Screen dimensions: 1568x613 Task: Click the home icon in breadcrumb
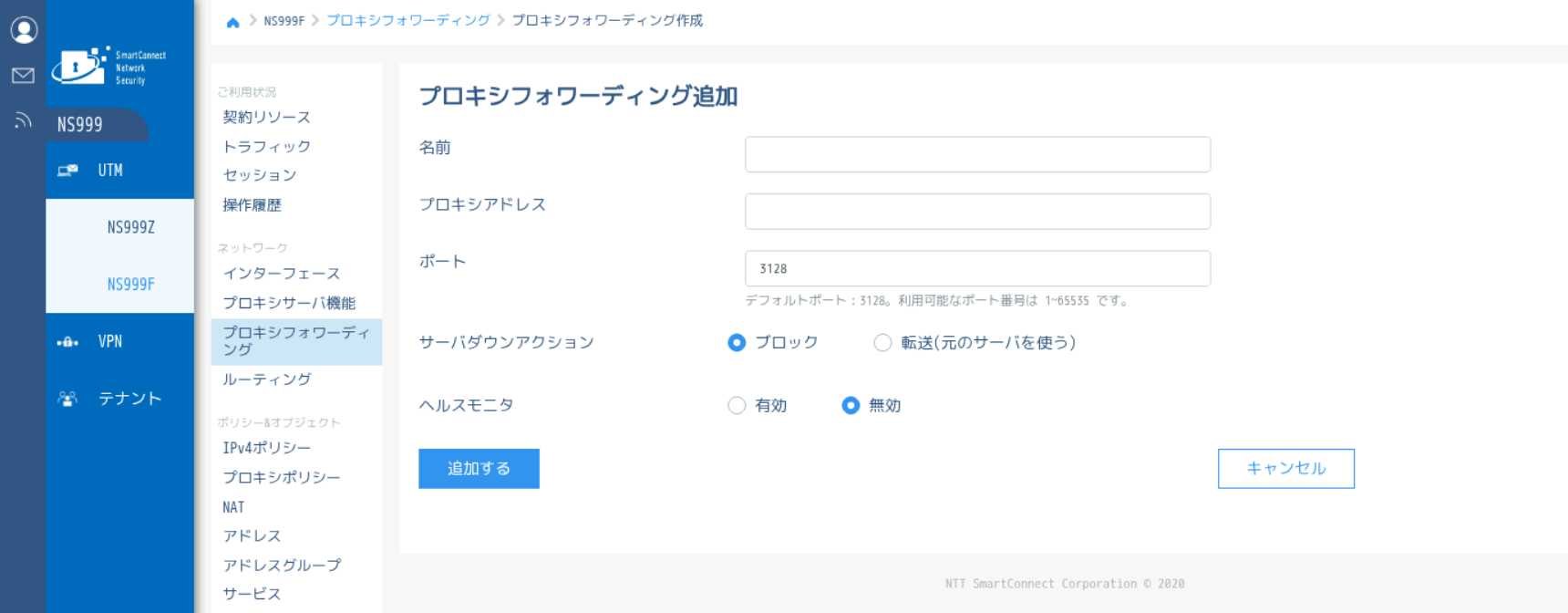point(232,21)
